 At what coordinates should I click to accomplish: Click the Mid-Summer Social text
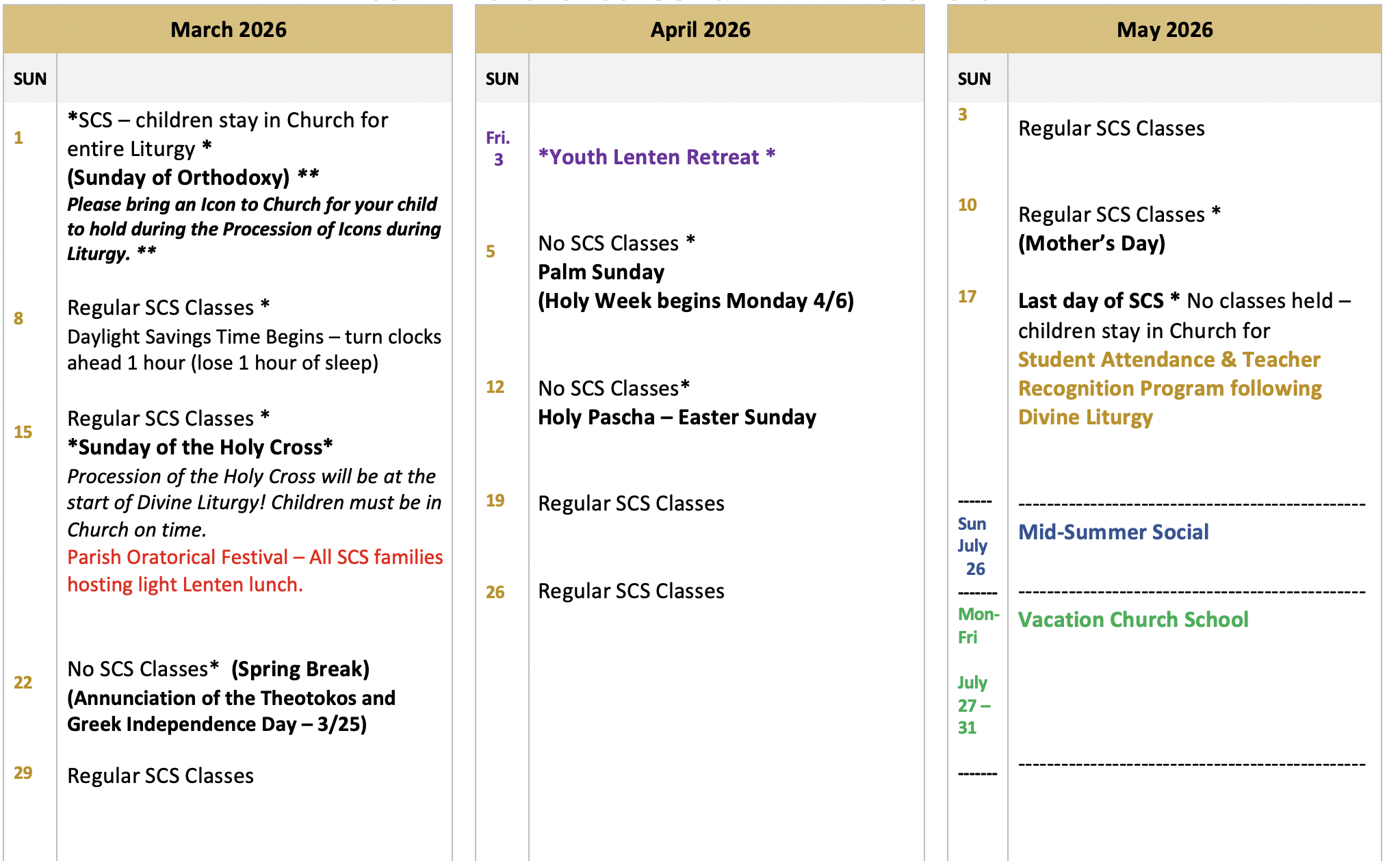(x=1113, y=532)
